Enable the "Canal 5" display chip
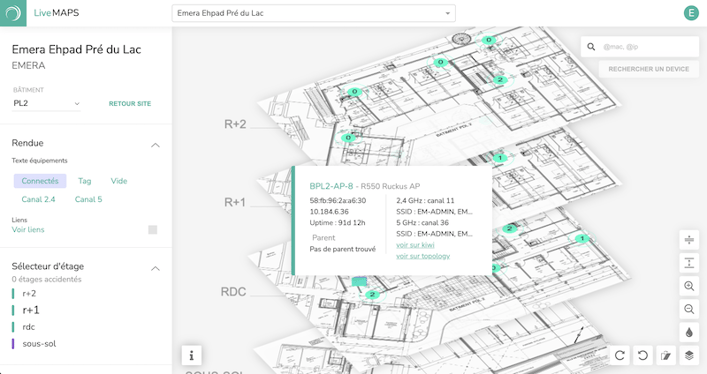The width and height of the screenshot is (707, 374). coord(88,199)
